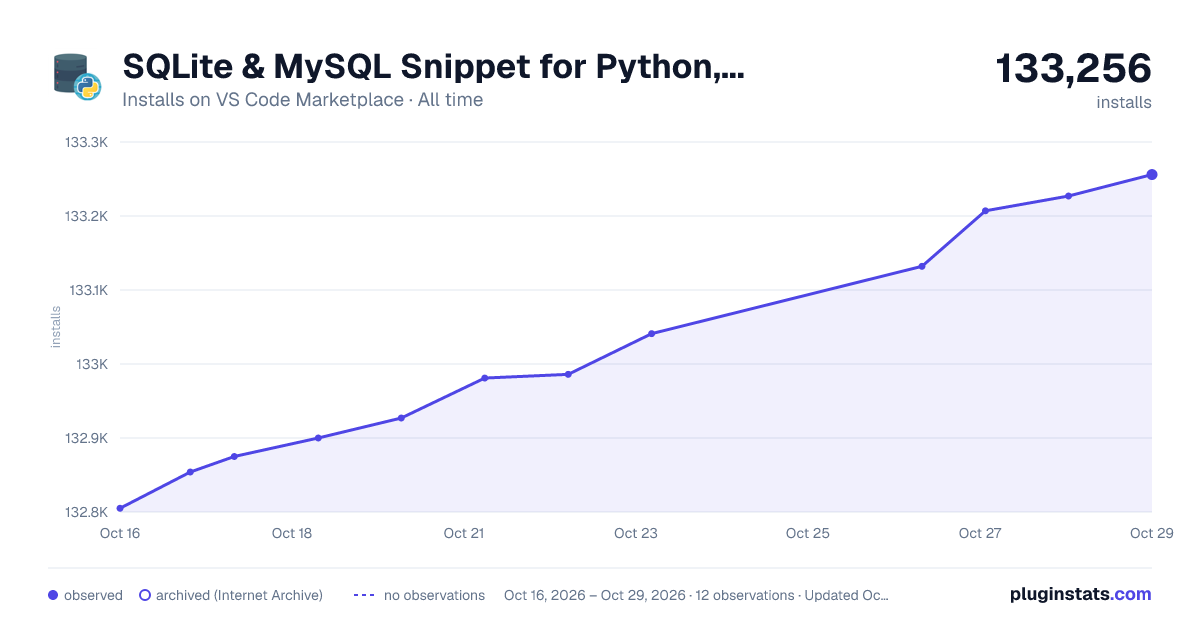Click the SQLite & MySQL Snippet extension icon
Screen dimensions: 1200x630
78,77
